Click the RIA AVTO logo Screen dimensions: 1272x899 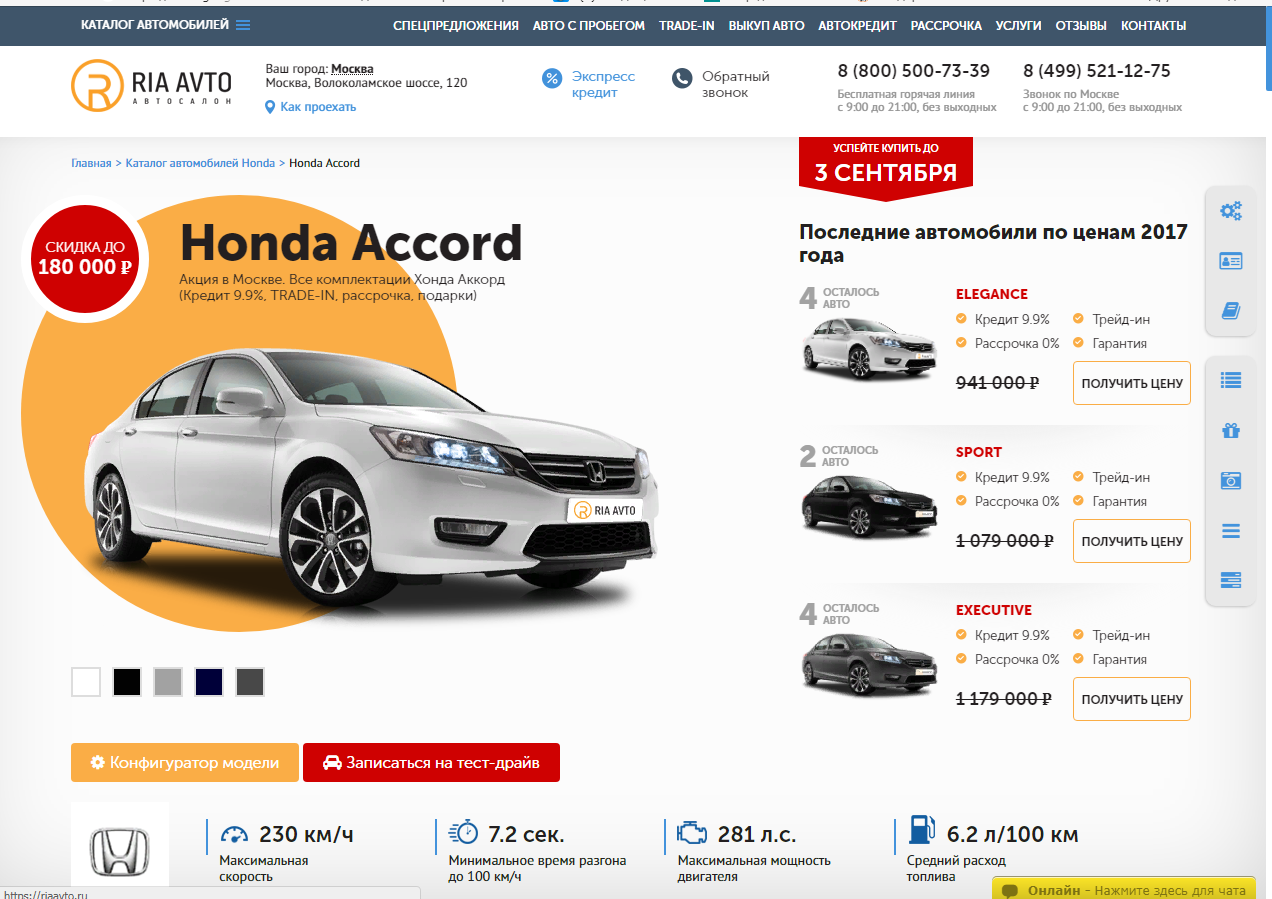(x=152, y=86)
